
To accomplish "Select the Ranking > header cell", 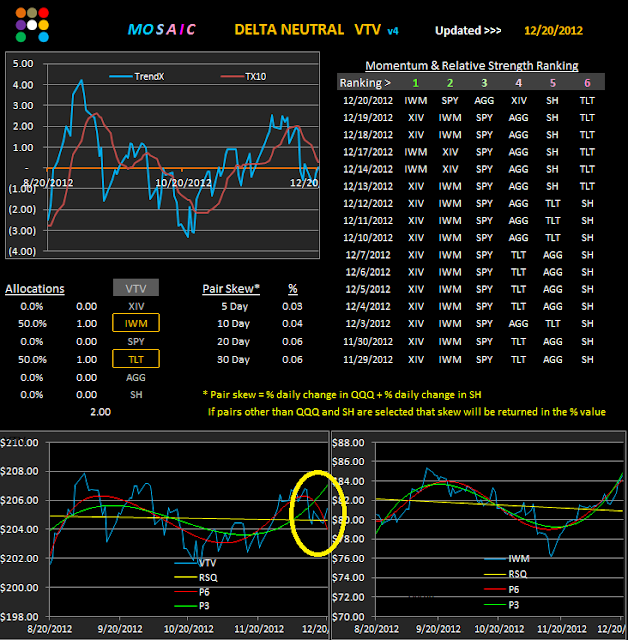I will click(365, 83).
